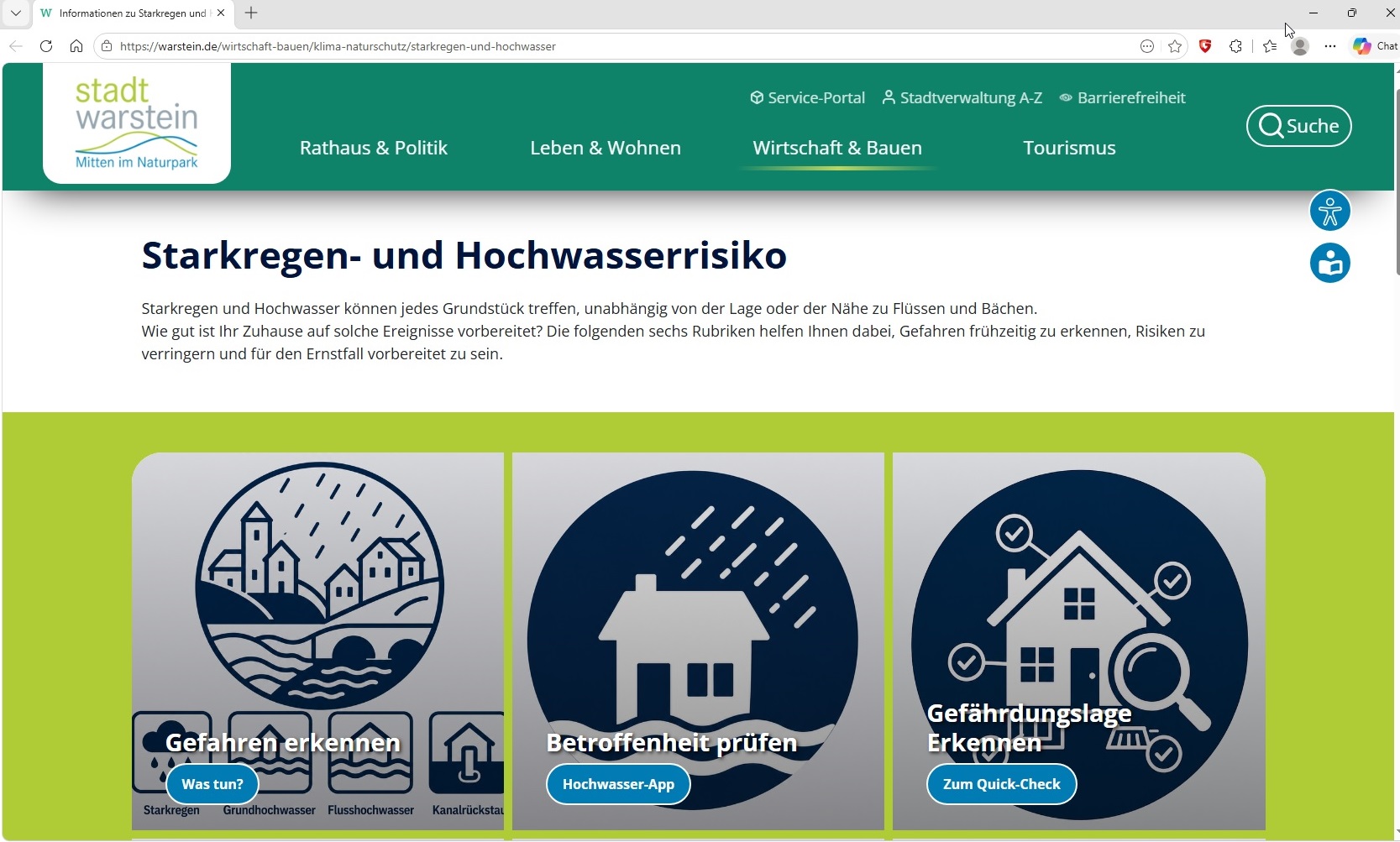Click the page heading Starkregen- und Hochwasserrisiko
Image resolution: width=1400 pixels, height=842 pixels.
[464, 255]
